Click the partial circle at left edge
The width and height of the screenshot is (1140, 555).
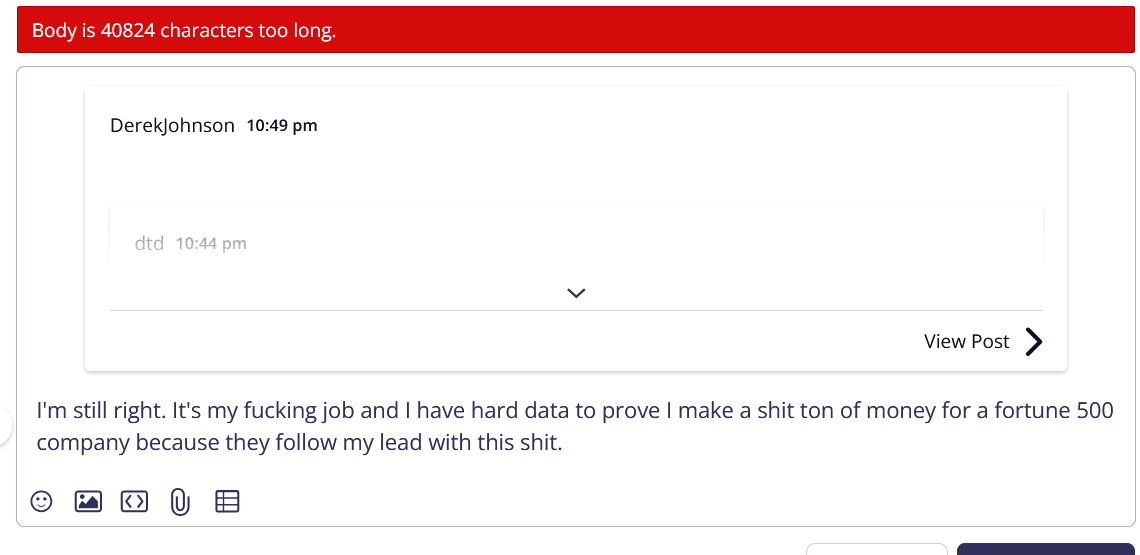(x=5, y=427)
